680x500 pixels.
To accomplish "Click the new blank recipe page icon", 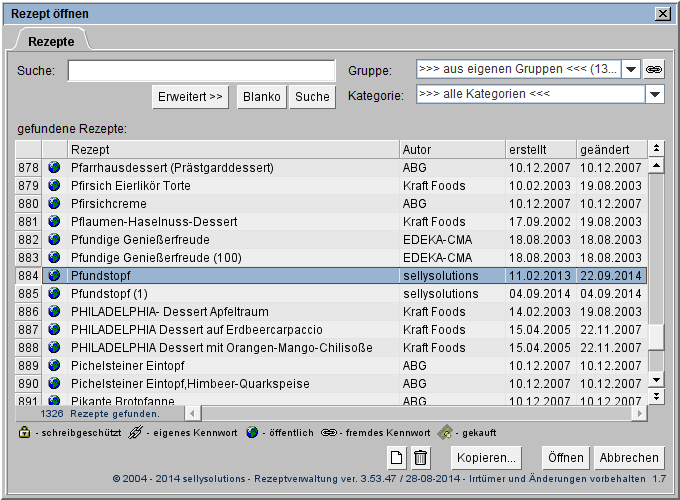I will (x=397, y=458).
